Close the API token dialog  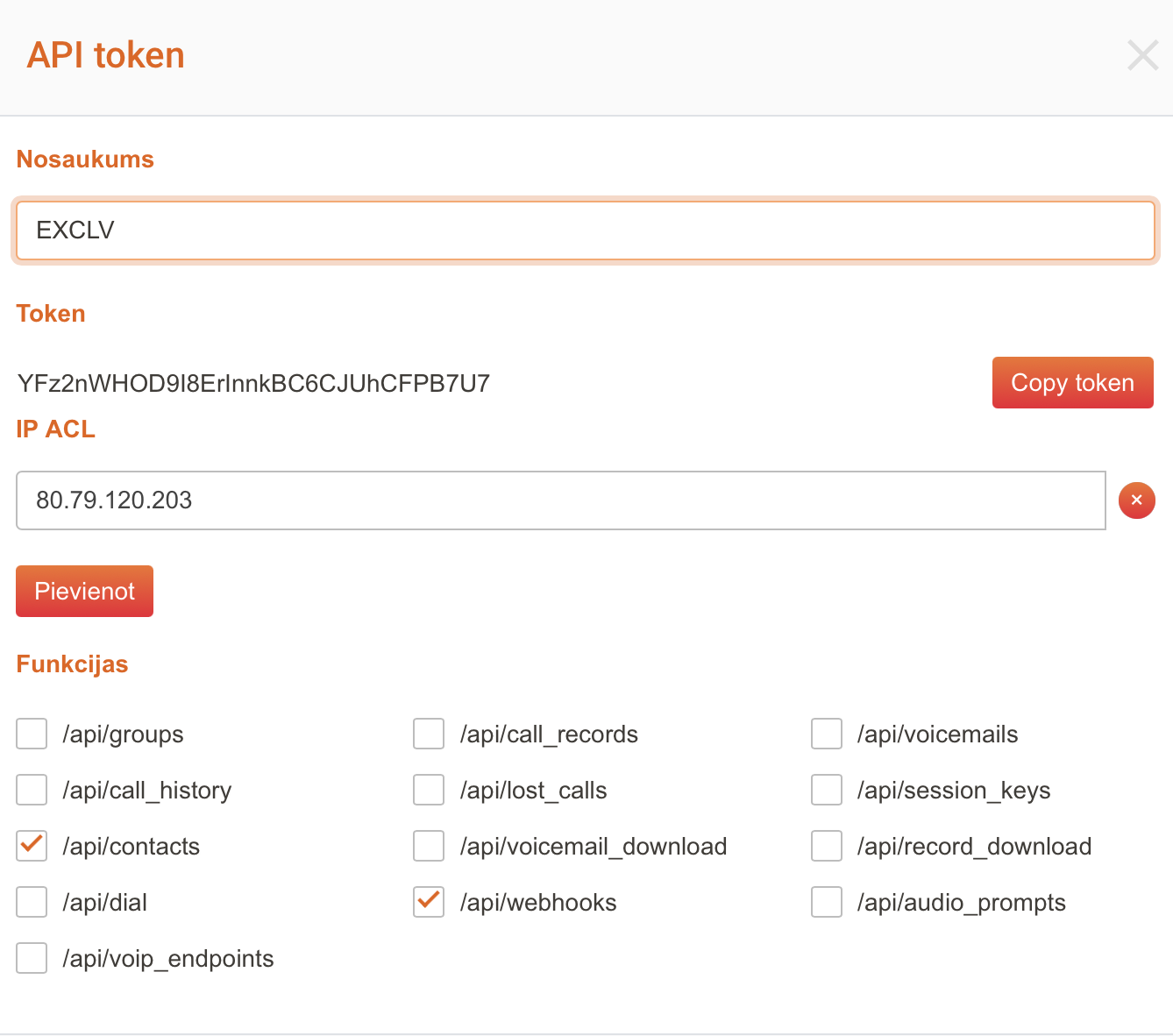1142,55
